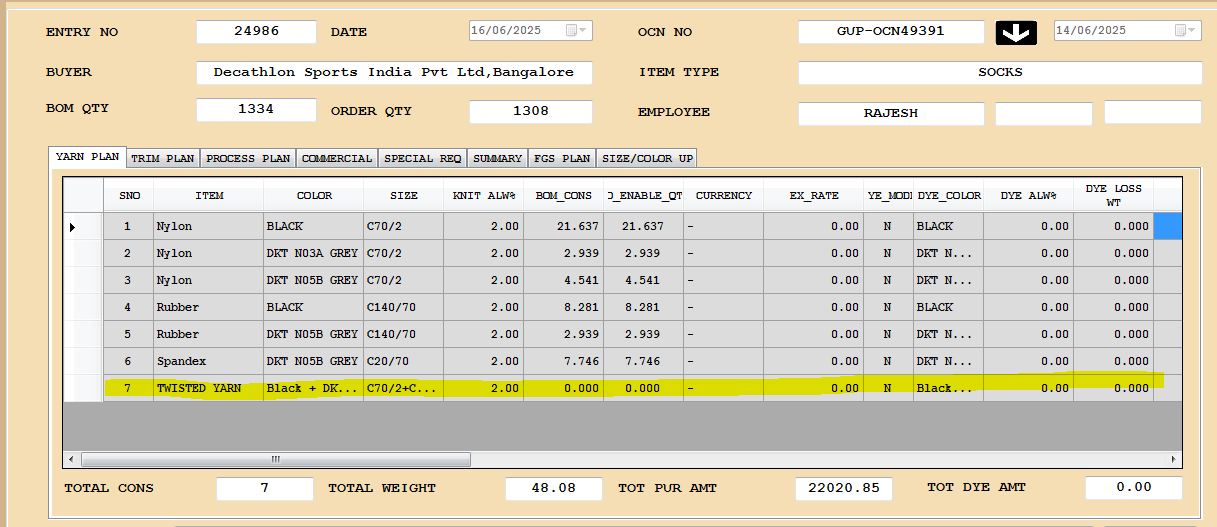Click the BOM_CONS column header

coord(563,195)
